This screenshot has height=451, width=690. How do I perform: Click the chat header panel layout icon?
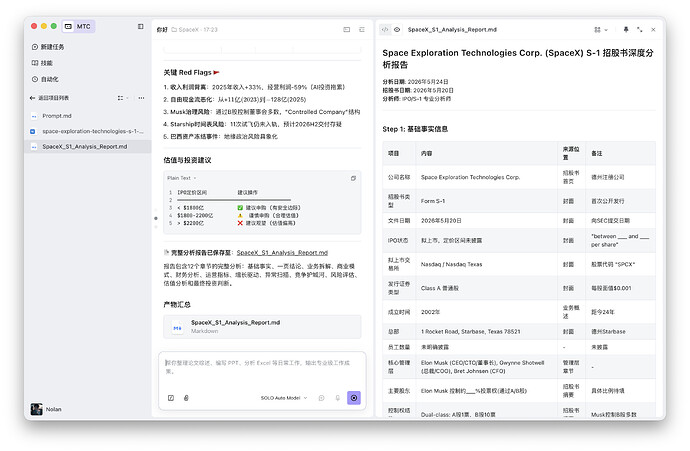click(347, 29)
